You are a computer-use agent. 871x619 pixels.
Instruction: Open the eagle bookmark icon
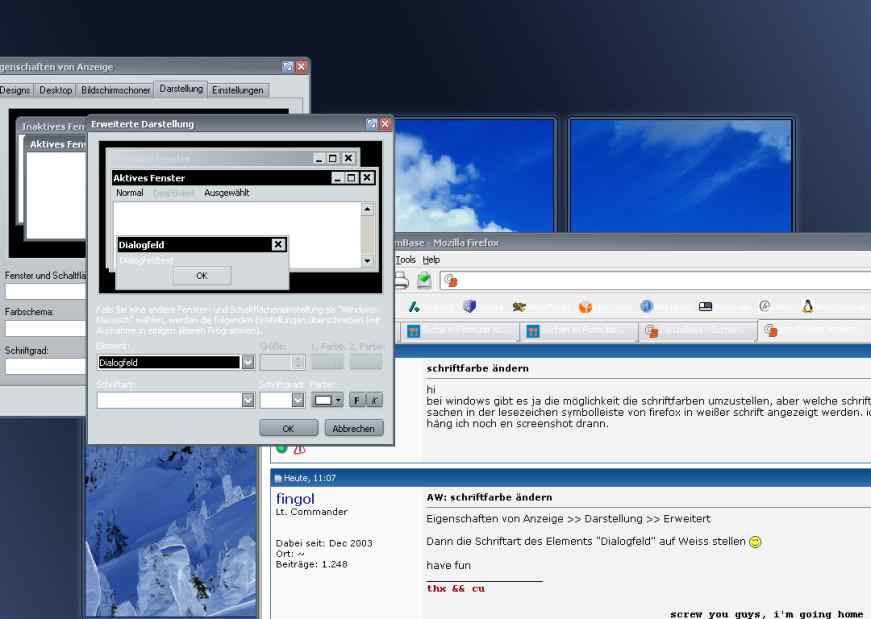pos(519,306)
